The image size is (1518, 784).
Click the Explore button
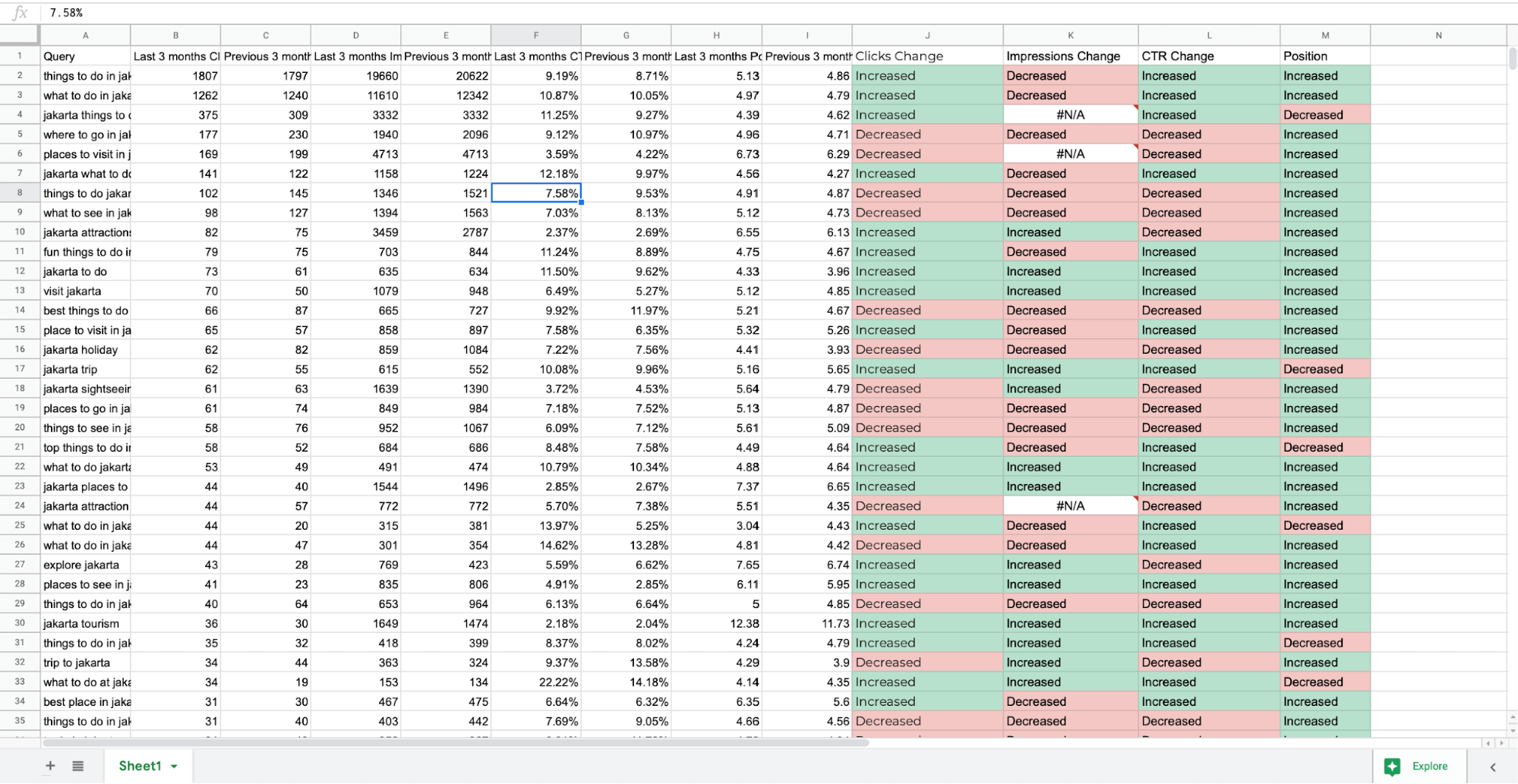[x=1420, y=767]
